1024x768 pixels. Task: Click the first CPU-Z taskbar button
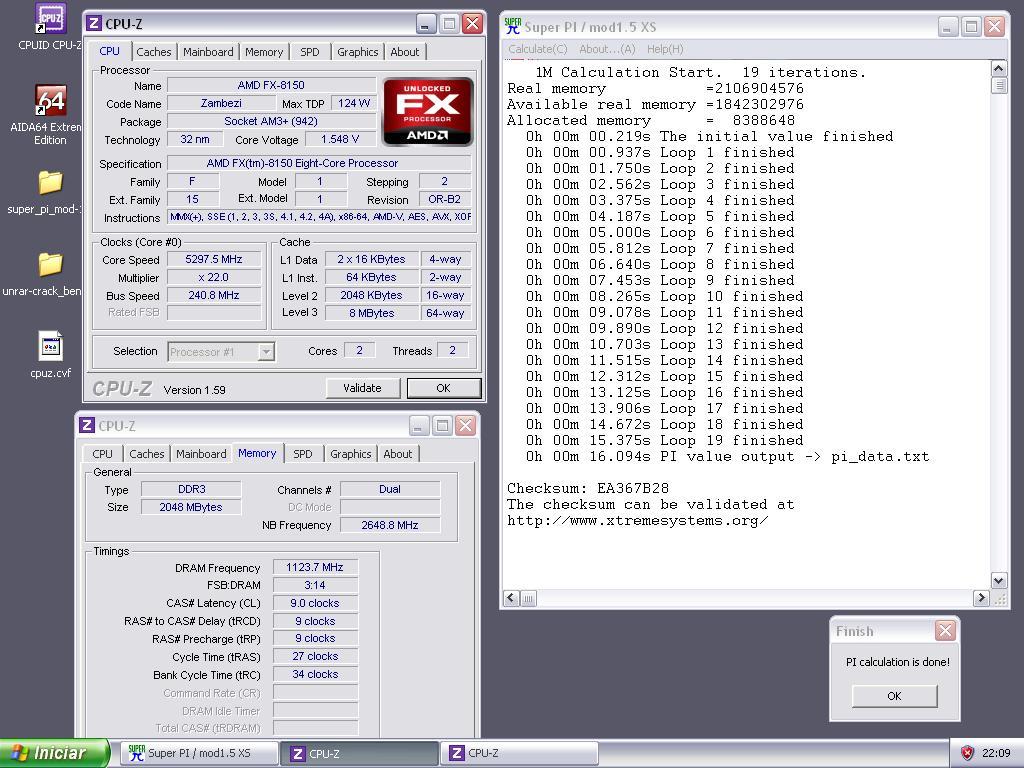pyautogui.click(x=359, y=753)
